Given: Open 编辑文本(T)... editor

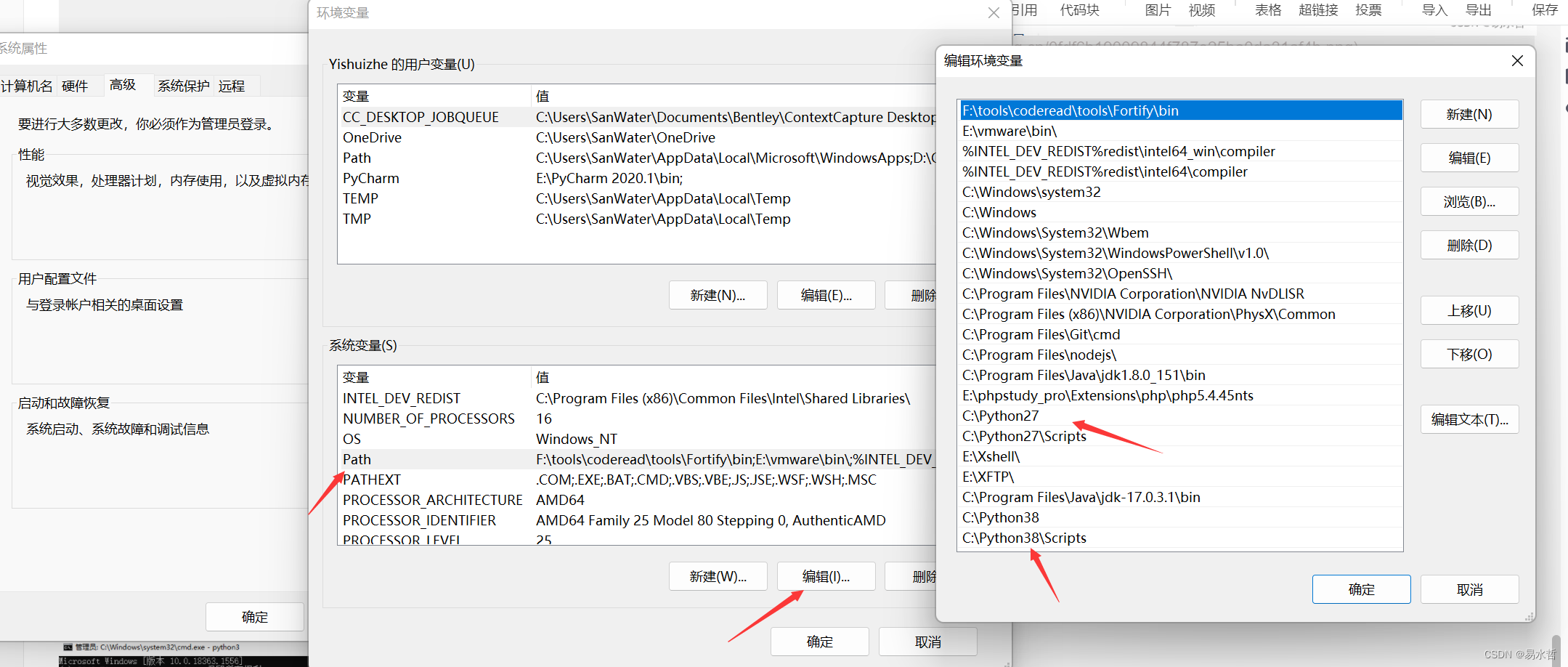Looking at the screenshot, I should pos(1469,419).
